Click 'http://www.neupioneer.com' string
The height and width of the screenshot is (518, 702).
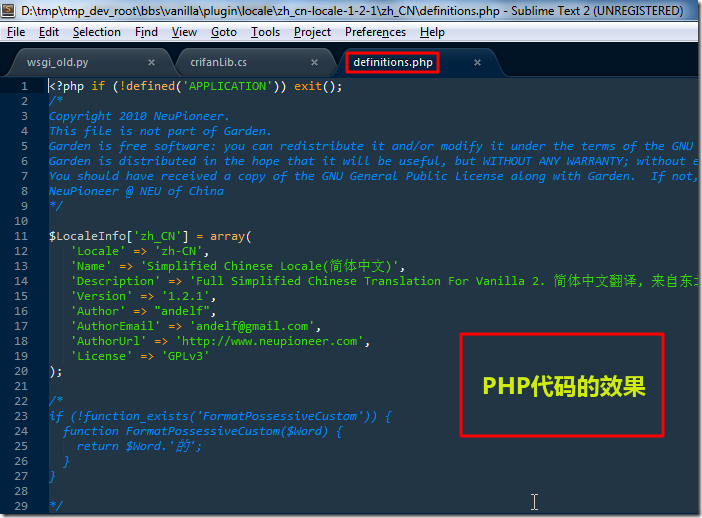270,341
